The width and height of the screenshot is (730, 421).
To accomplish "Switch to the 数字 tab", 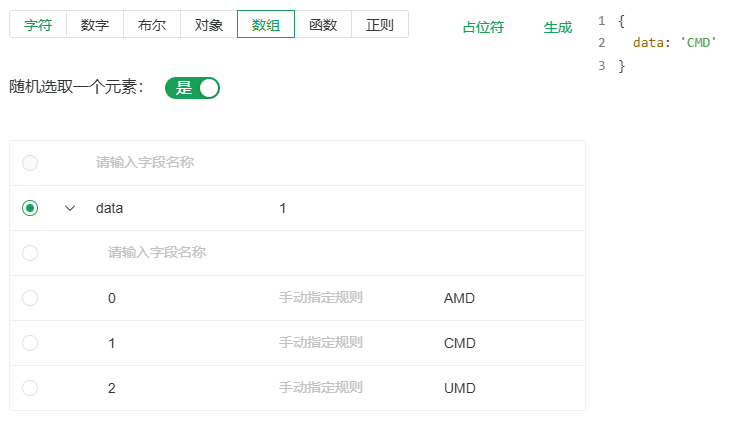I will 95,24.
